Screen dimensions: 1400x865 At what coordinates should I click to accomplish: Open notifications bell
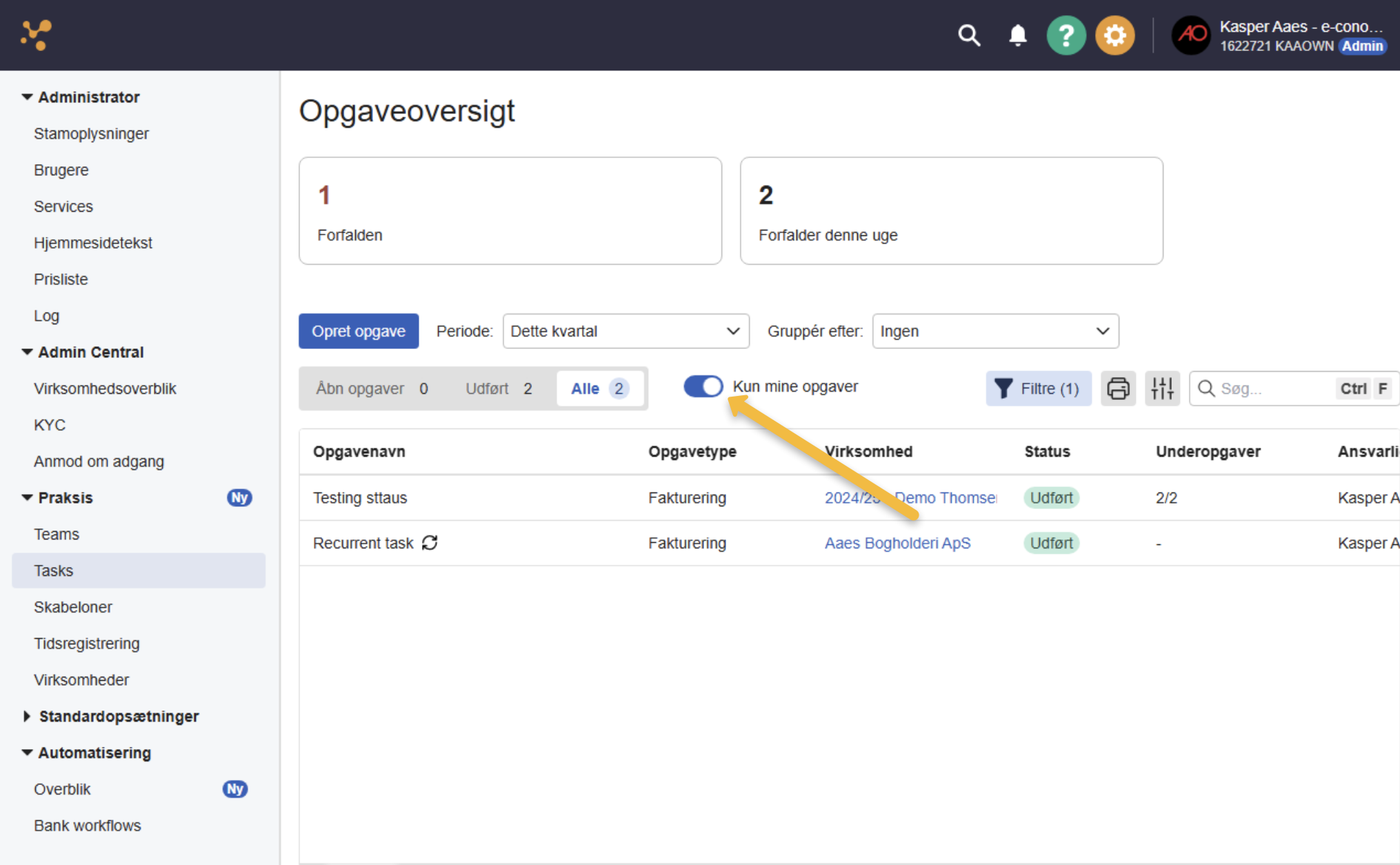click(x=1017, y=35)
